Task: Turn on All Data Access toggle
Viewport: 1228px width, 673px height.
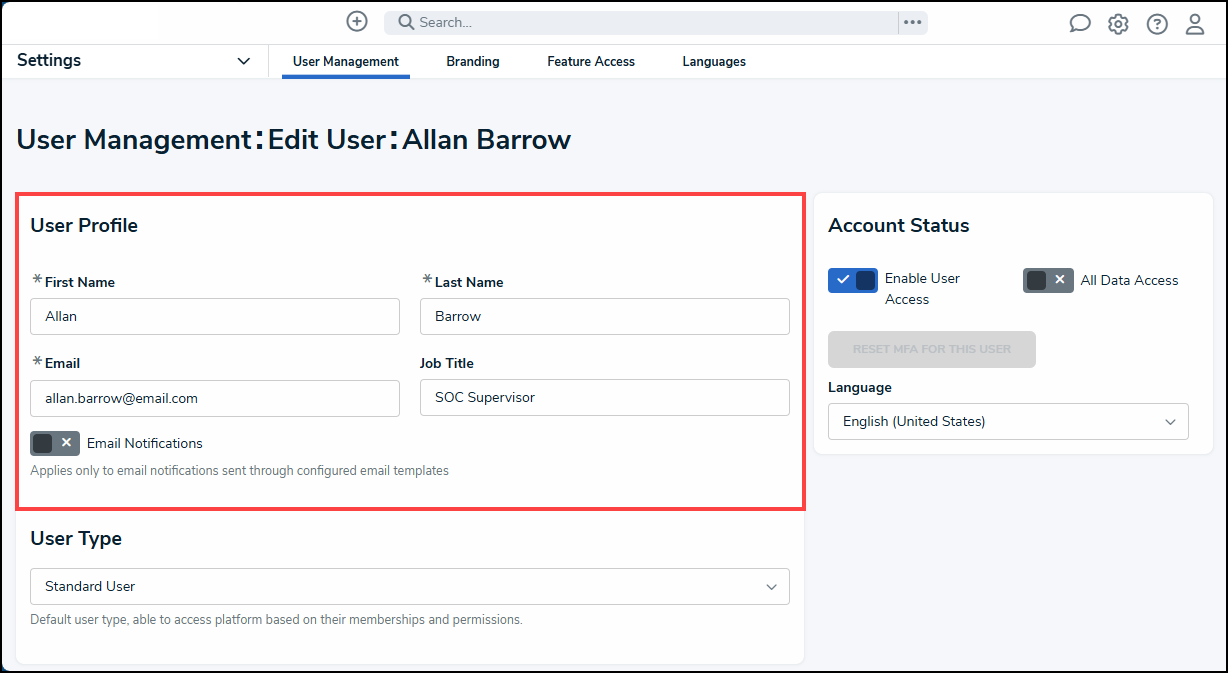Action: click(x=1048, y=280)
